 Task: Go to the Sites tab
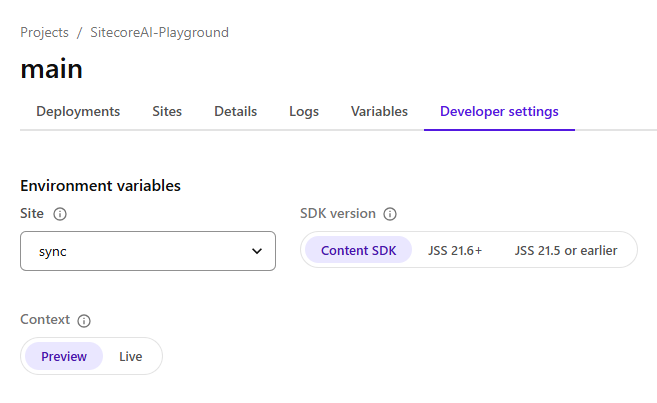pos(167,111)
